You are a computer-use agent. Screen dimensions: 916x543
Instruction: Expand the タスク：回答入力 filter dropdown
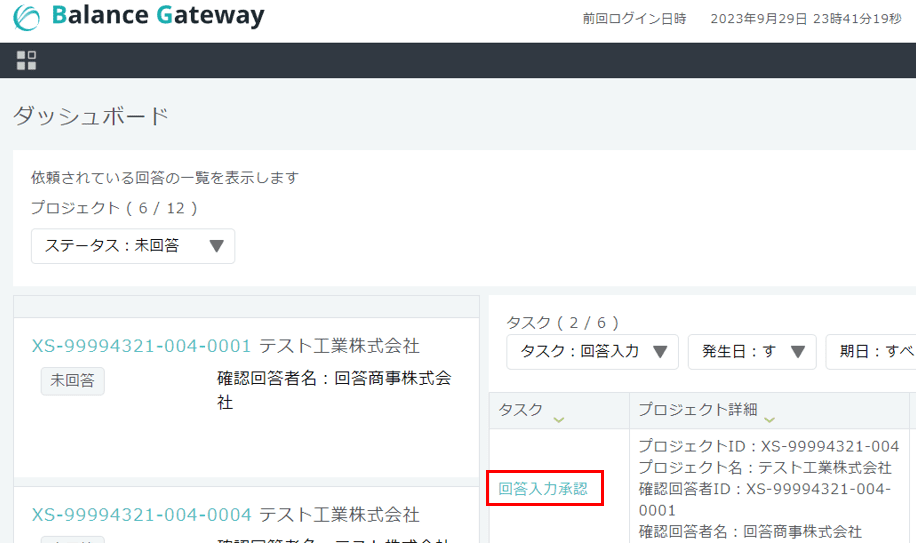tap(592, 352)
